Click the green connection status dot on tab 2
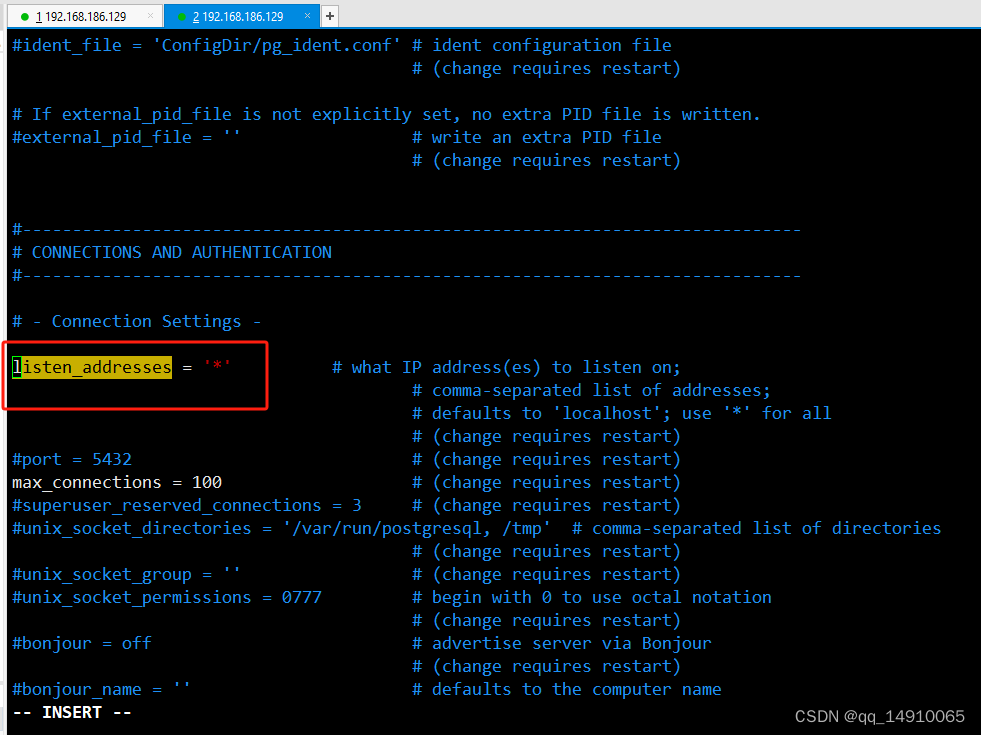The image size is (981, 735). pos(182,16)
